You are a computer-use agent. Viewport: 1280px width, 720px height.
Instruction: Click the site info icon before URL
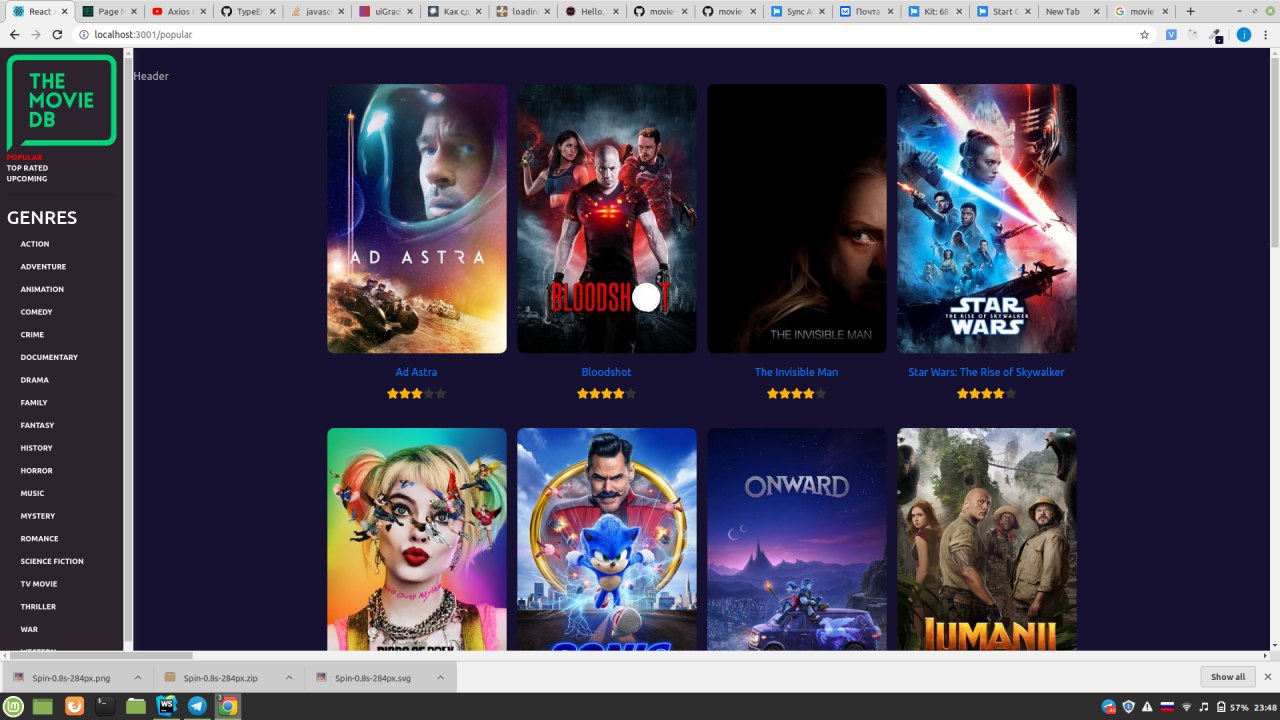click(x=83, y=34)
